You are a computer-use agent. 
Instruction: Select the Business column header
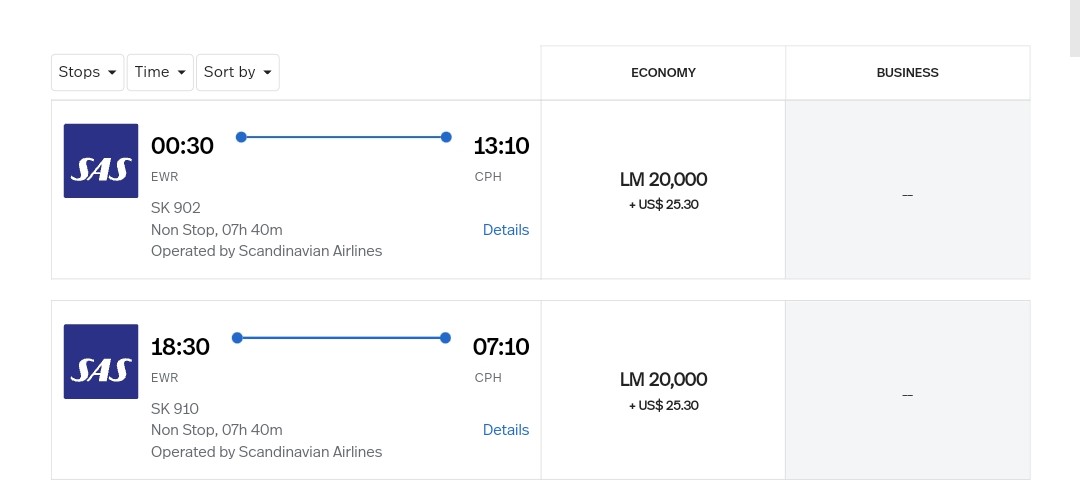907,73
